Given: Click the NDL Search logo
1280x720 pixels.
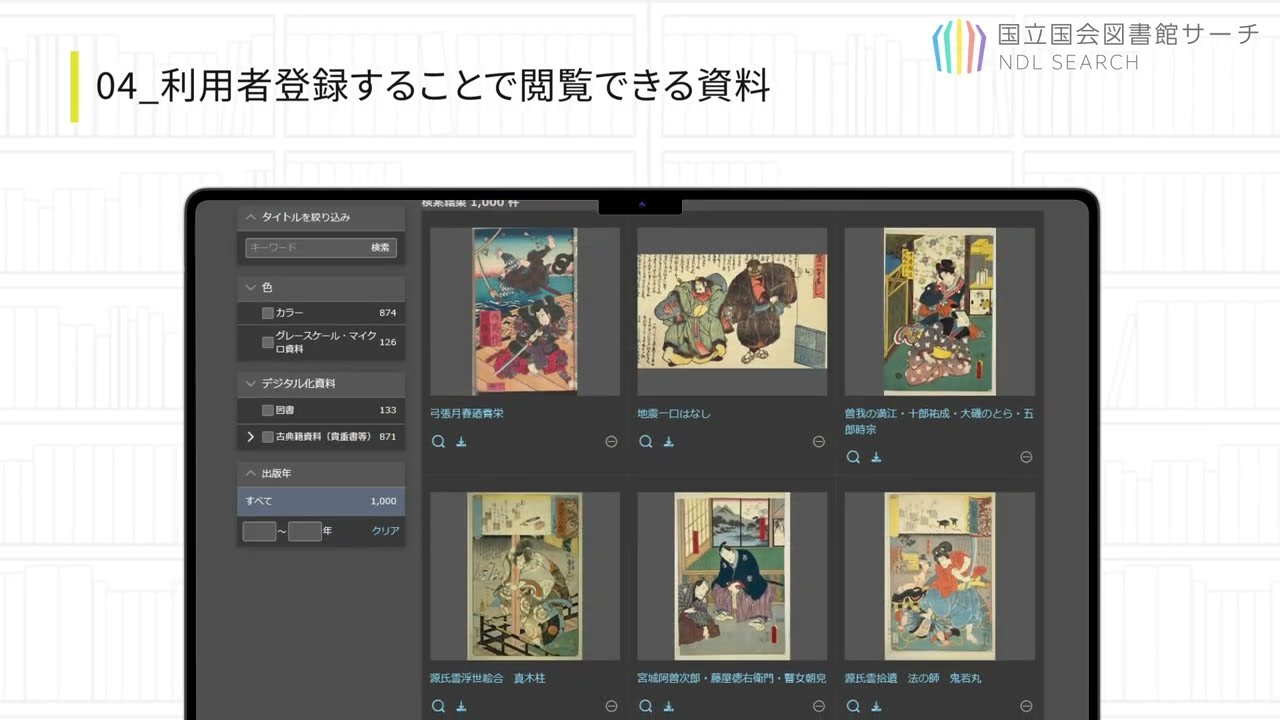Looking at the screenshot, I should [x=1096, y=46].
